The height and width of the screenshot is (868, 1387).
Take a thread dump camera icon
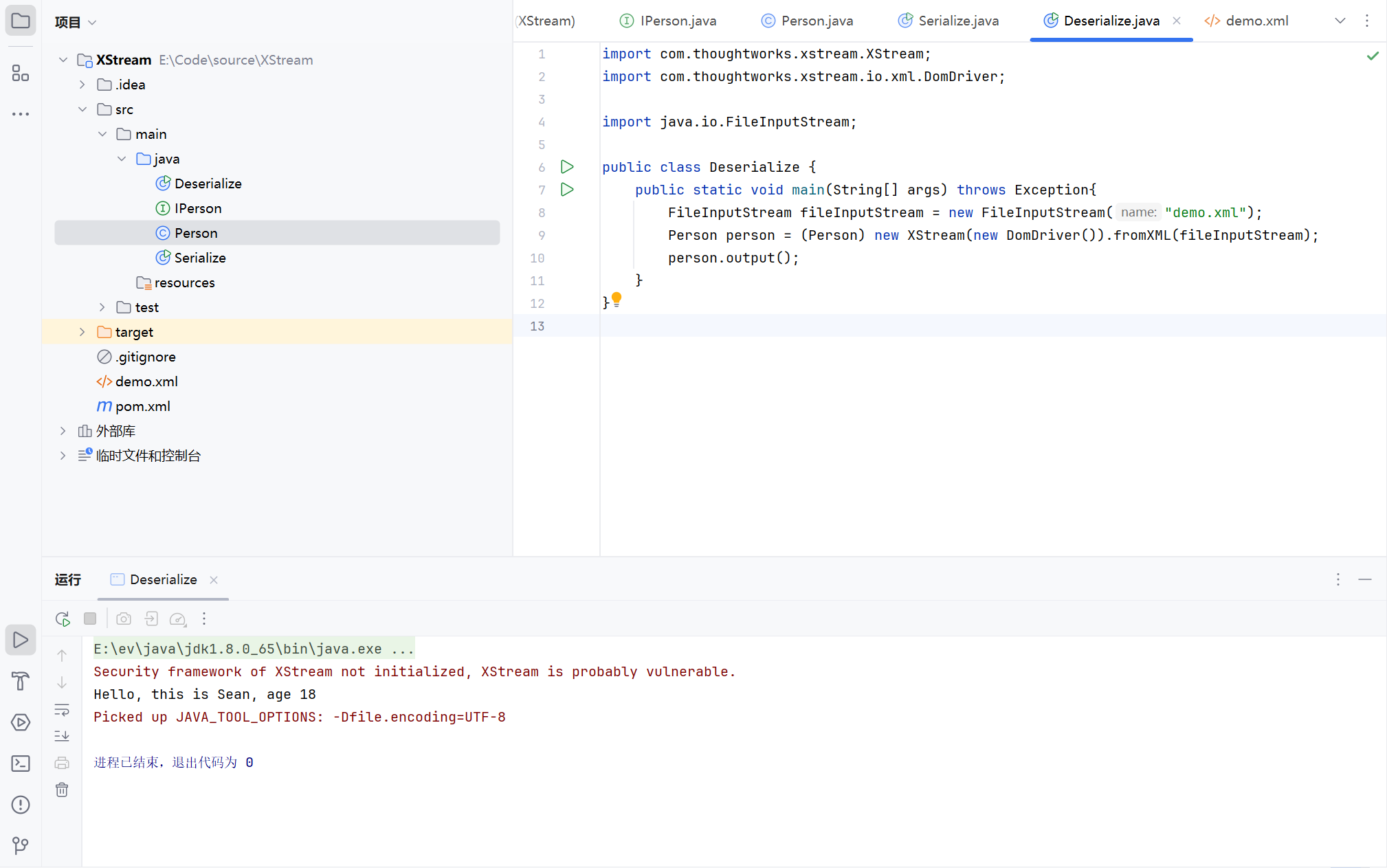124,619
